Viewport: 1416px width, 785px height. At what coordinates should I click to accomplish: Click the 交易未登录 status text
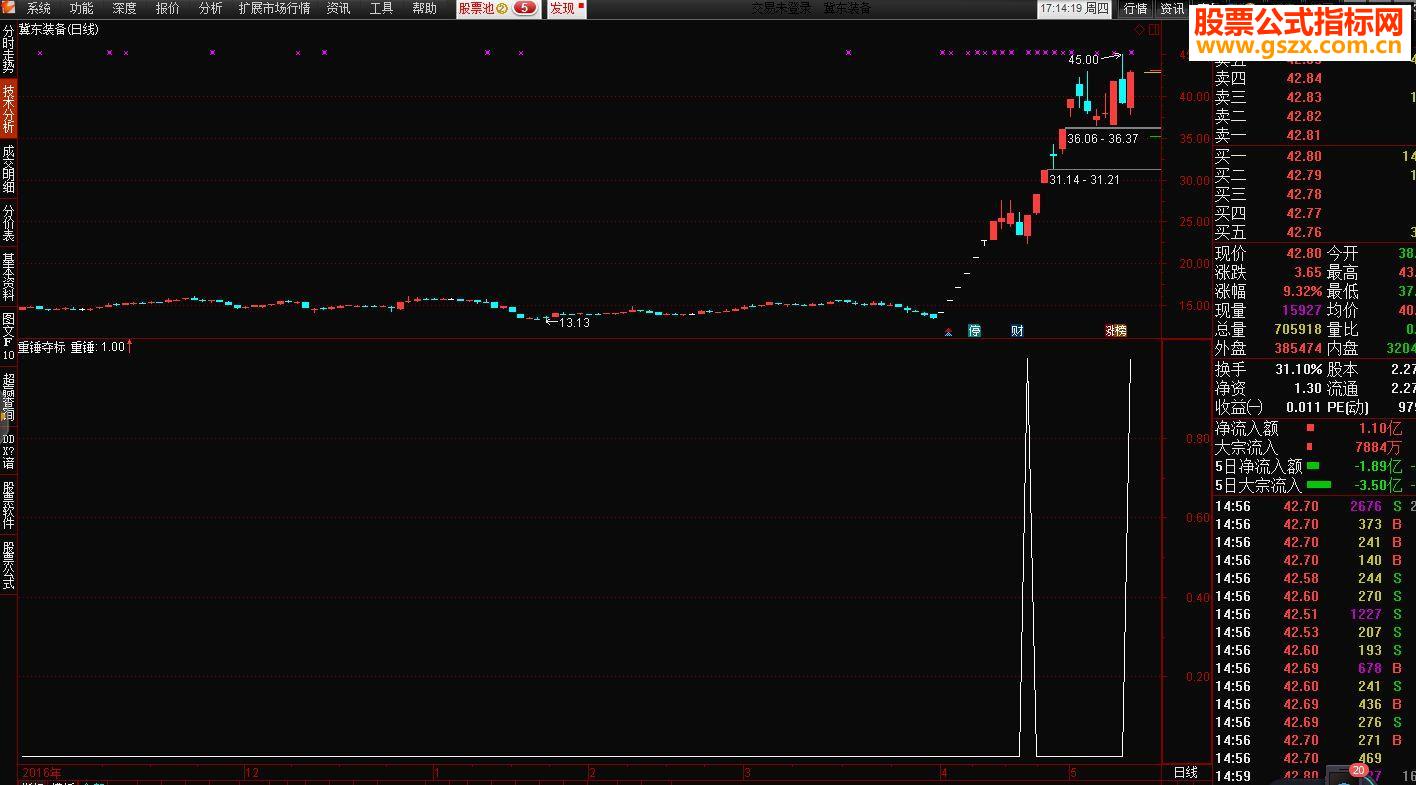783,8
